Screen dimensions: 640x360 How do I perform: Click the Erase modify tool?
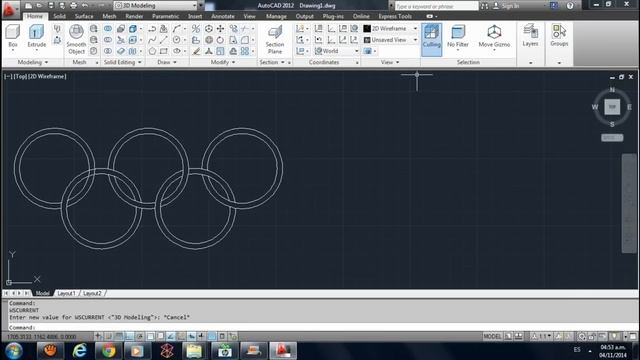point(196,51)
